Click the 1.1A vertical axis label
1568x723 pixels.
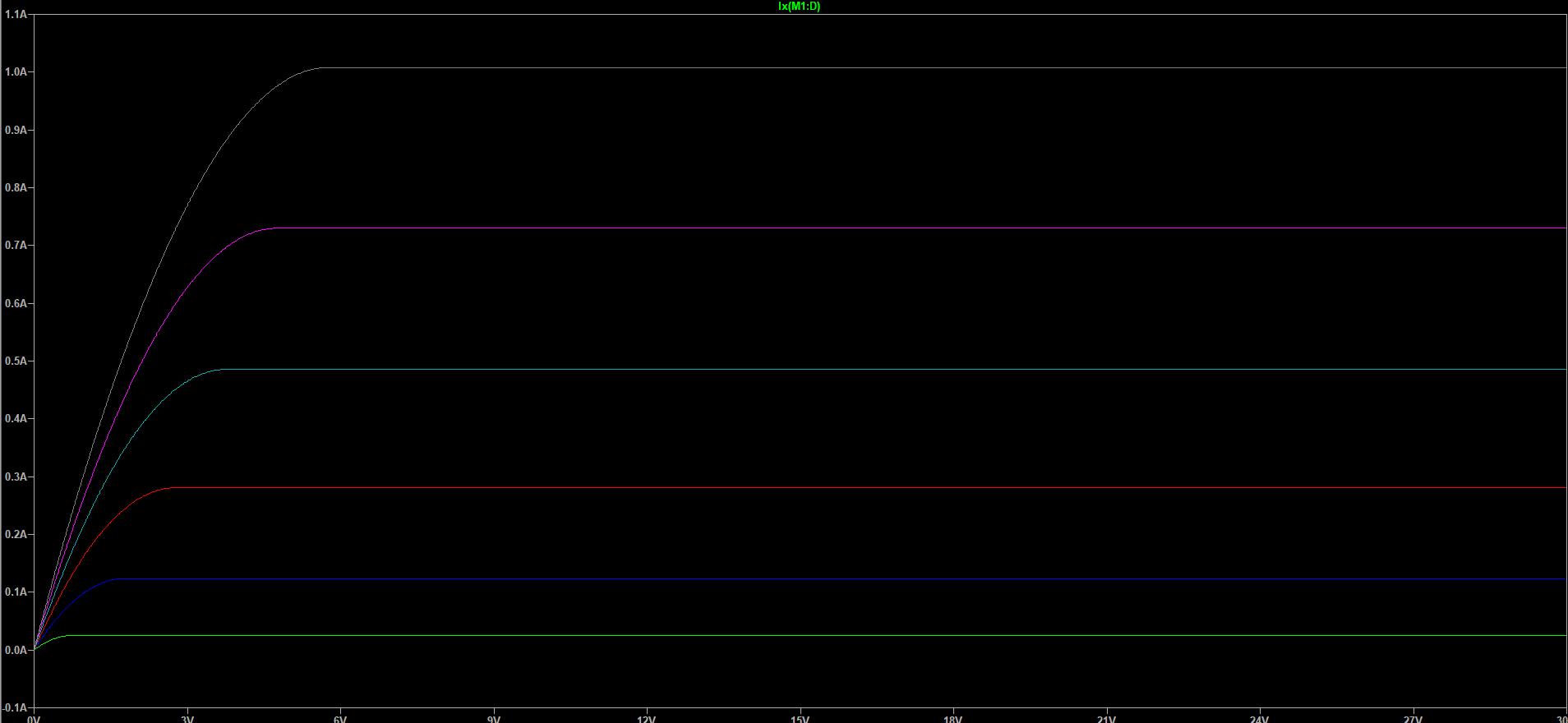(x=16, y=15)
